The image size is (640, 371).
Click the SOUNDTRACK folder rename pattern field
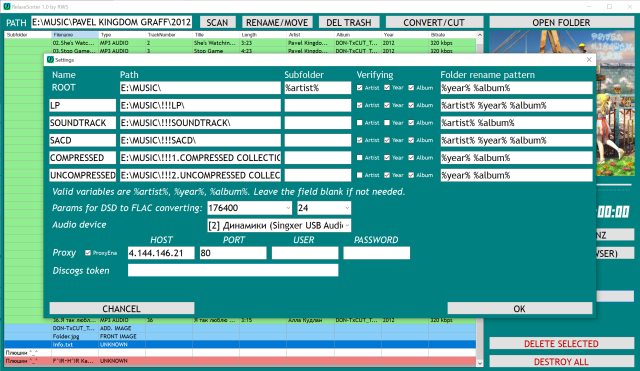[516, 123]
